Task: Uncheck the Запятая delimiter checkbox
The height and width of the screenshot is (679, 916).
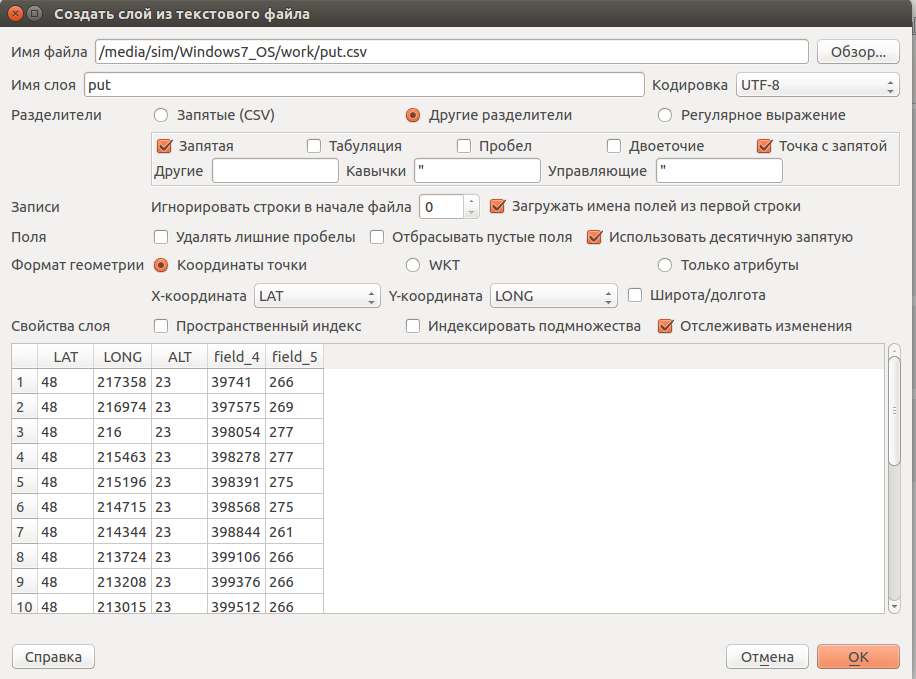Action: coord(166,146)
